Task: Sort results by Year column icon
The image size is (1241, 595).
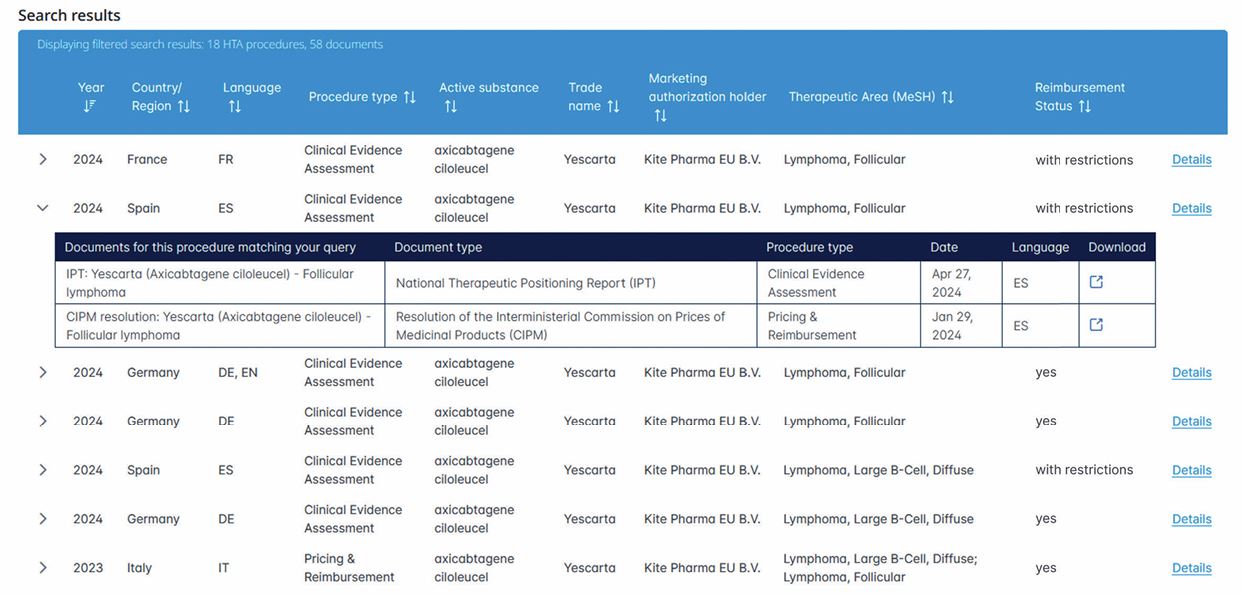Action: tap(89, 106)
